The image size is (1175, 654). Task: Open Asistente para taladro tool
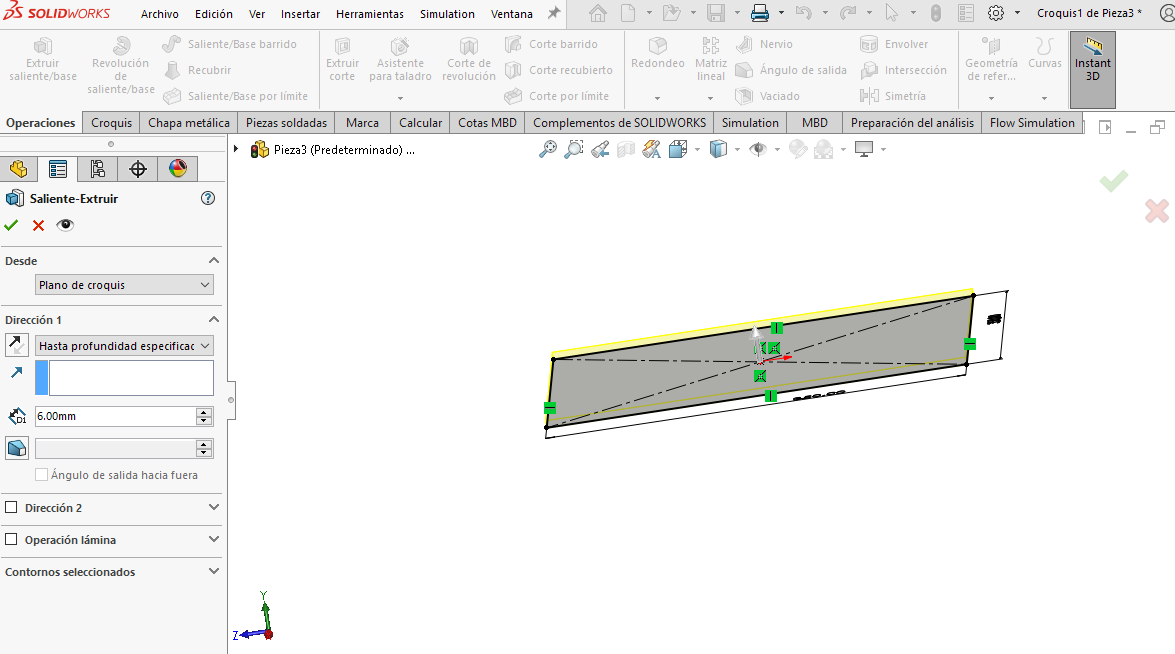coord(400,59)
